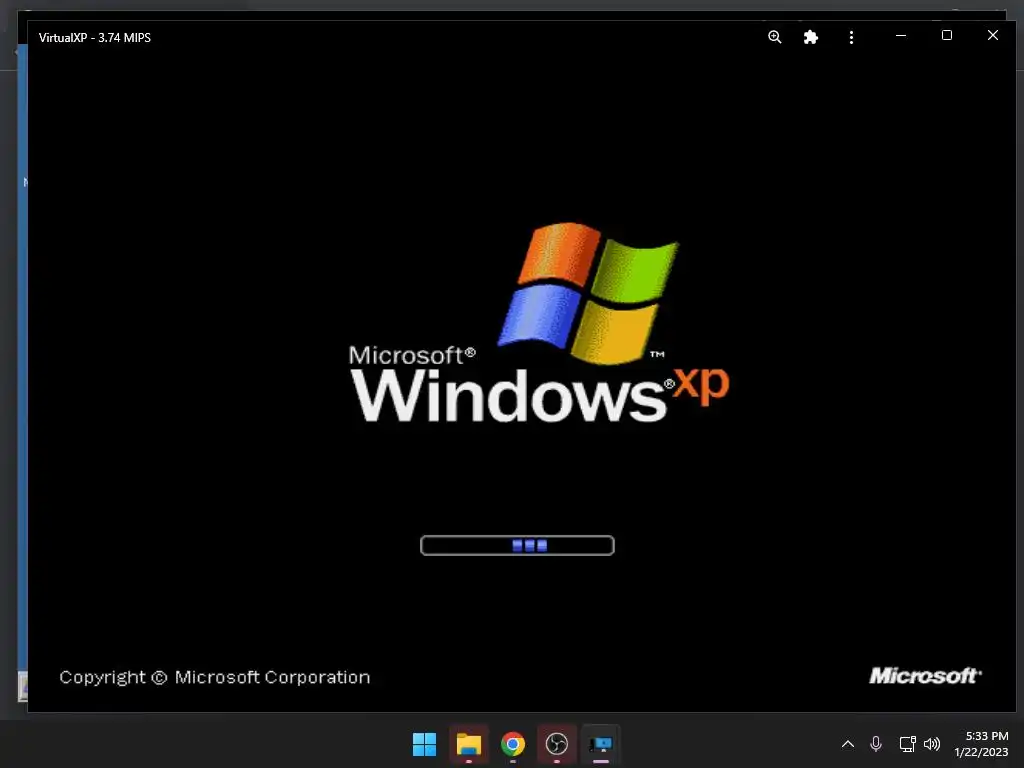1024x768 pixels.
Task: Open File Explorer from the taskbar
Action: tap(469, 744)
